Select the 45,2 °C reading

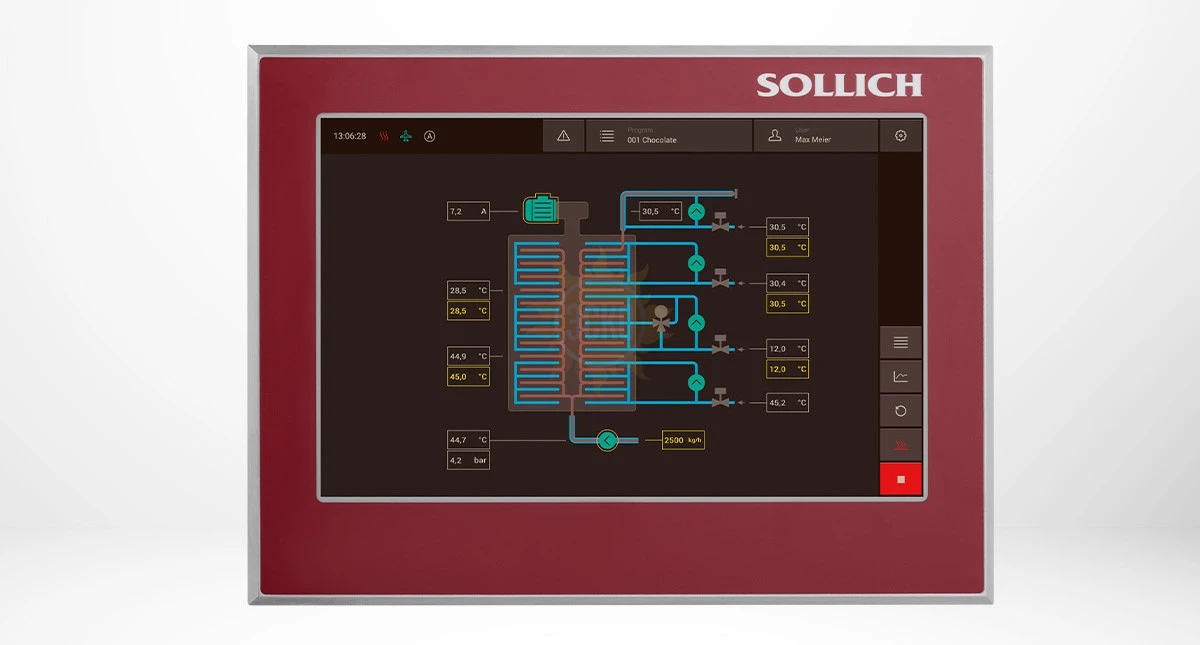(788, 402)
